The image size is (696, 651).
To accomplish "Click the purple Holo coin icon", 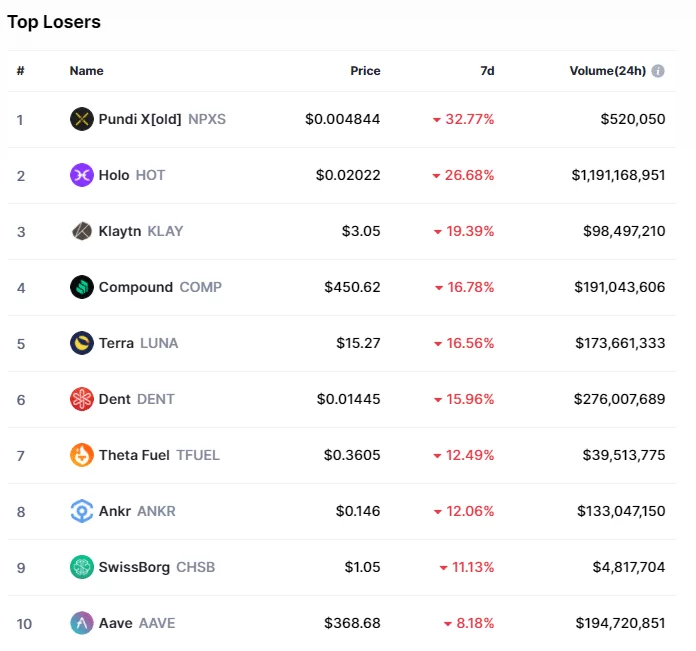I will click(82, 176).
